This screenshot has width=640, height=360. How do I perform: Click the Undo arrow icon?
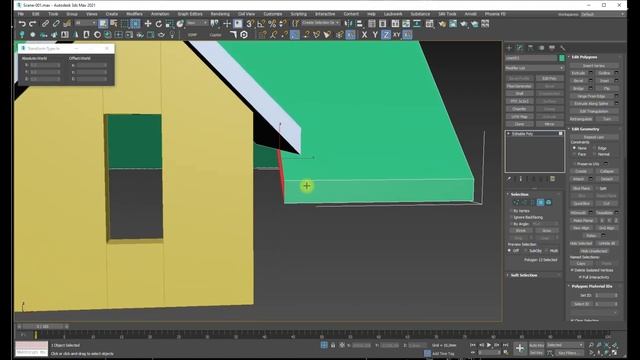tap(22, 24)
